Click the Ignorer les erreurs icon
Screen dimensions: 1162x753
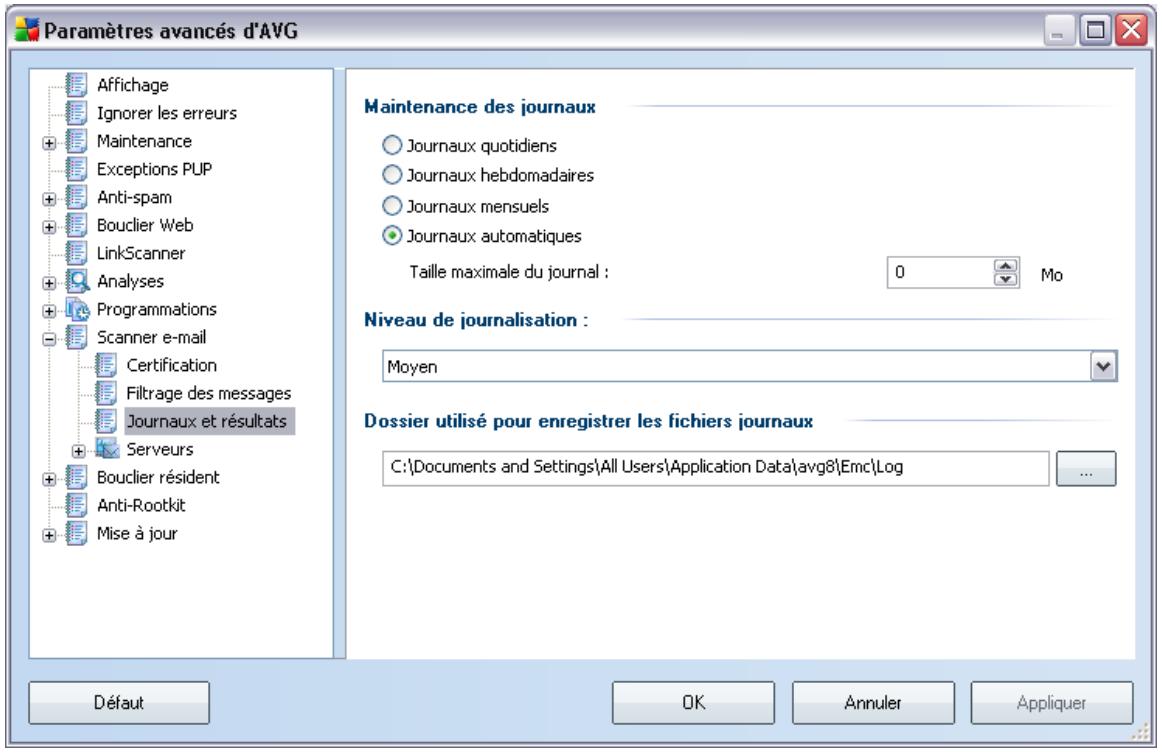point(76,113)
